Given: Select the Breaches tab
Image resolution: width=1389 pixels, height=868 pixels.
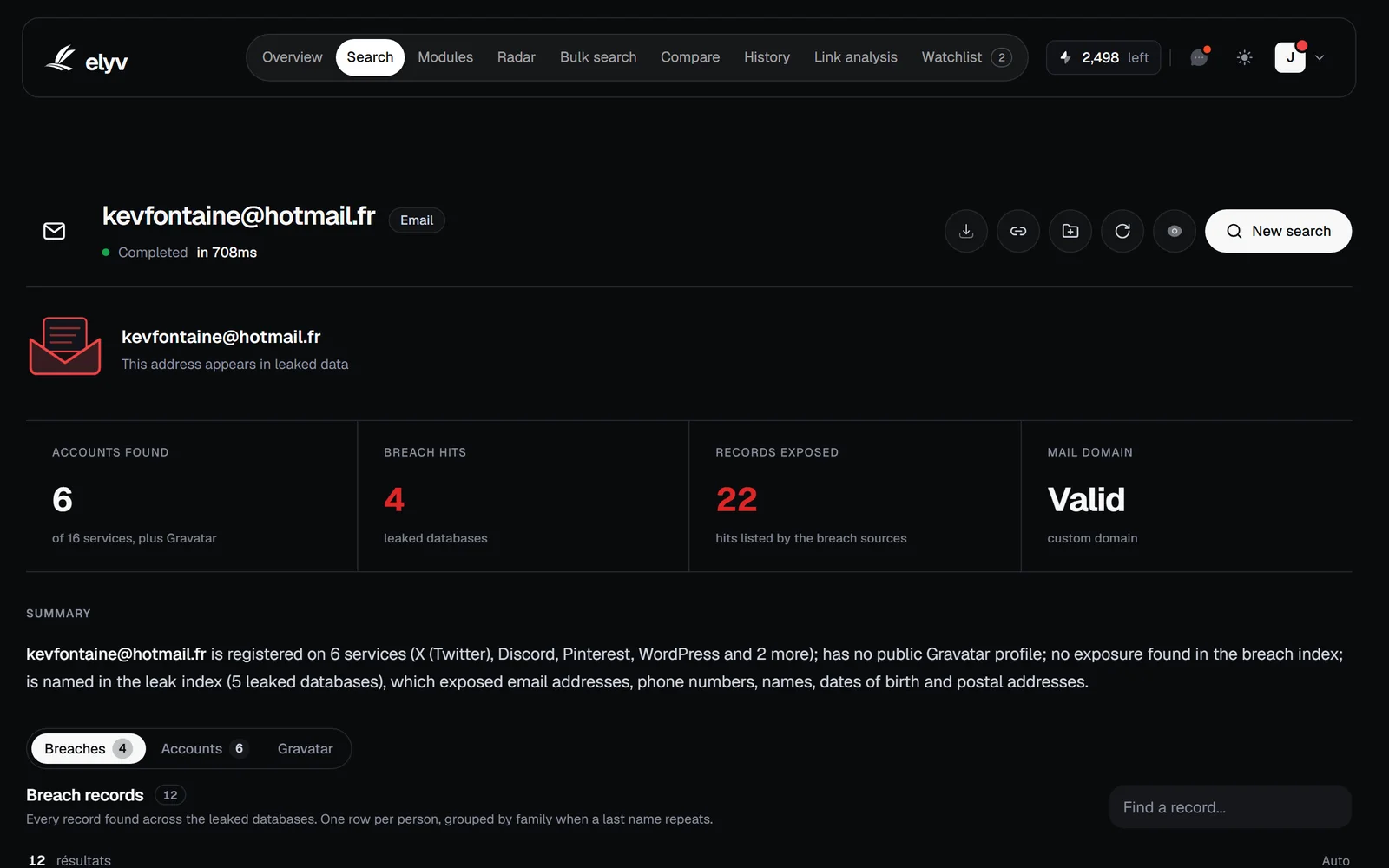Looking at the screenshot, I should [89, 748].
